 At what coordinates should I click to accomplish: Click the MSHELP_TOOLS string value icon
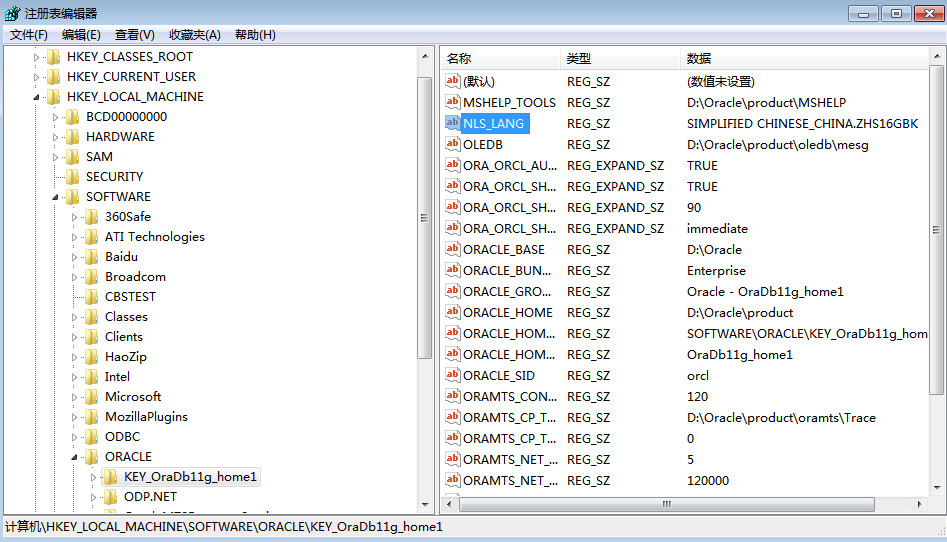tap(452, 102)
